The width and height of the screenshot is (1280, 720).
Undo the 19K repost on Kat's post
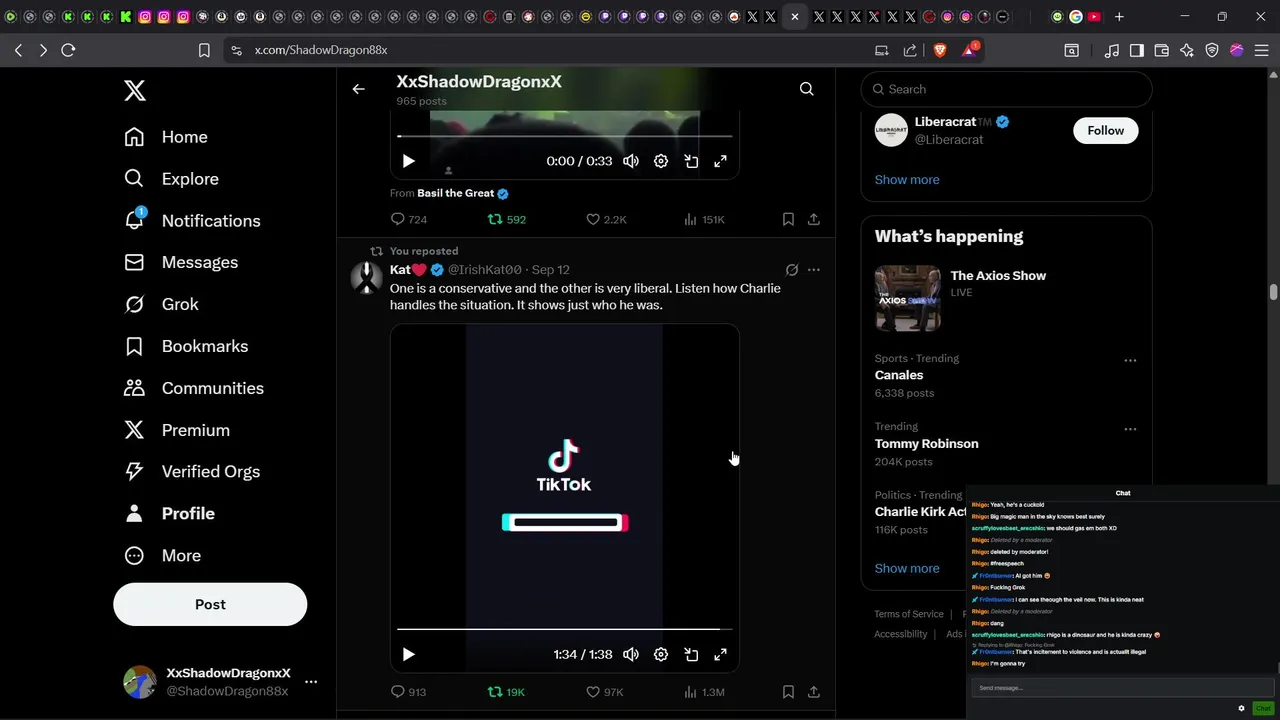pyautogui.click(x=506, y=692)
